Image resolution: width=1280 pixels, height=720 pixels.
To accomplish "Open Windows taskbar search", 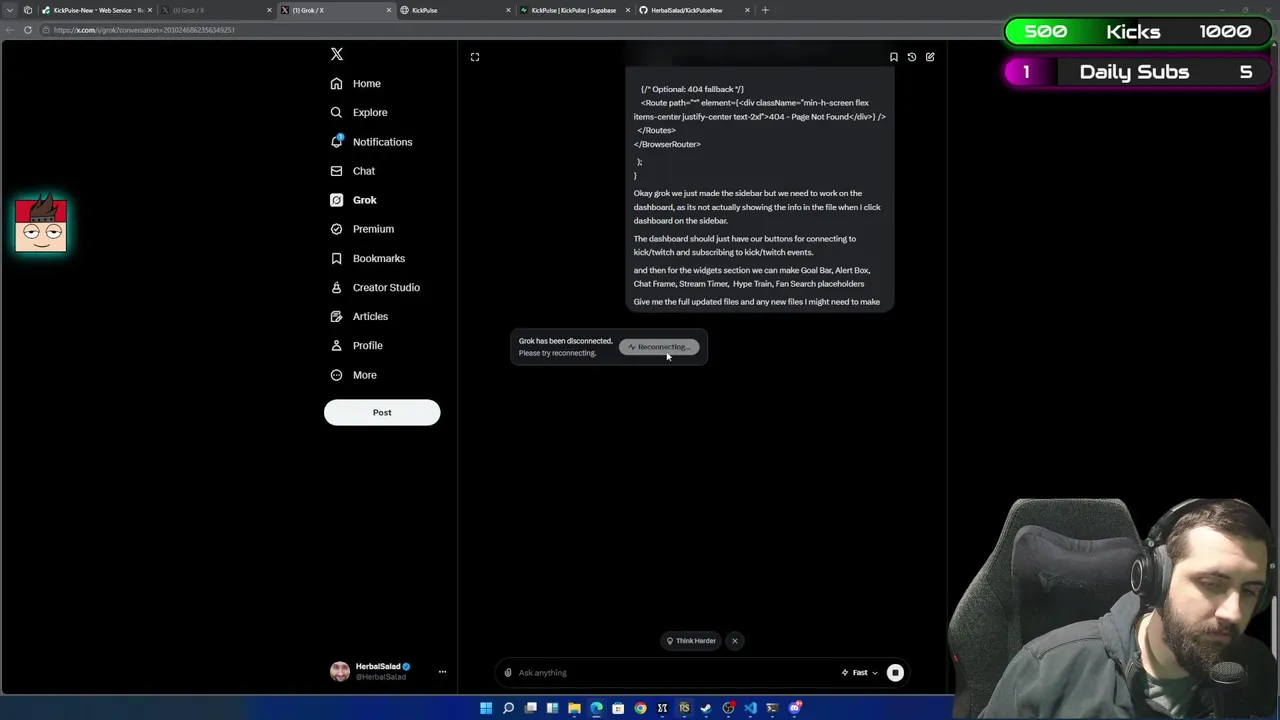I will (x=508, y=708).
